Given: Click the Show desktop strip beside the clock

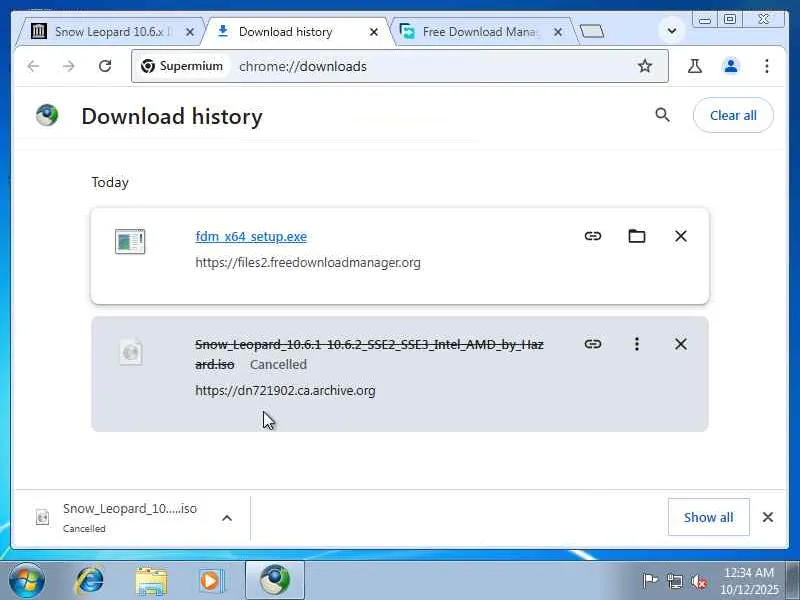Looking at the screenshot, I should (792, 580).
